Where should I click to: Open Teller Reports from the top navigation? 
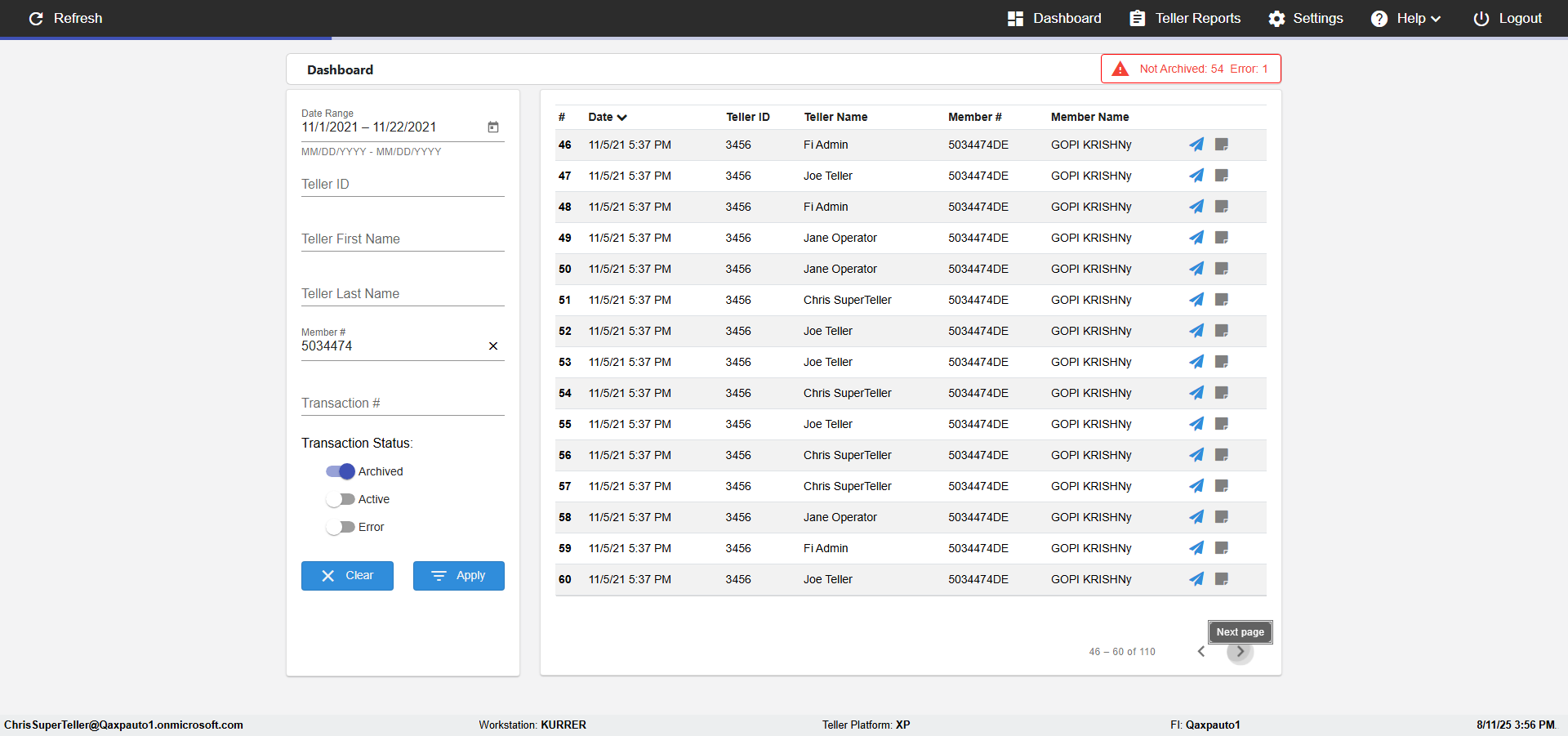1185,18
